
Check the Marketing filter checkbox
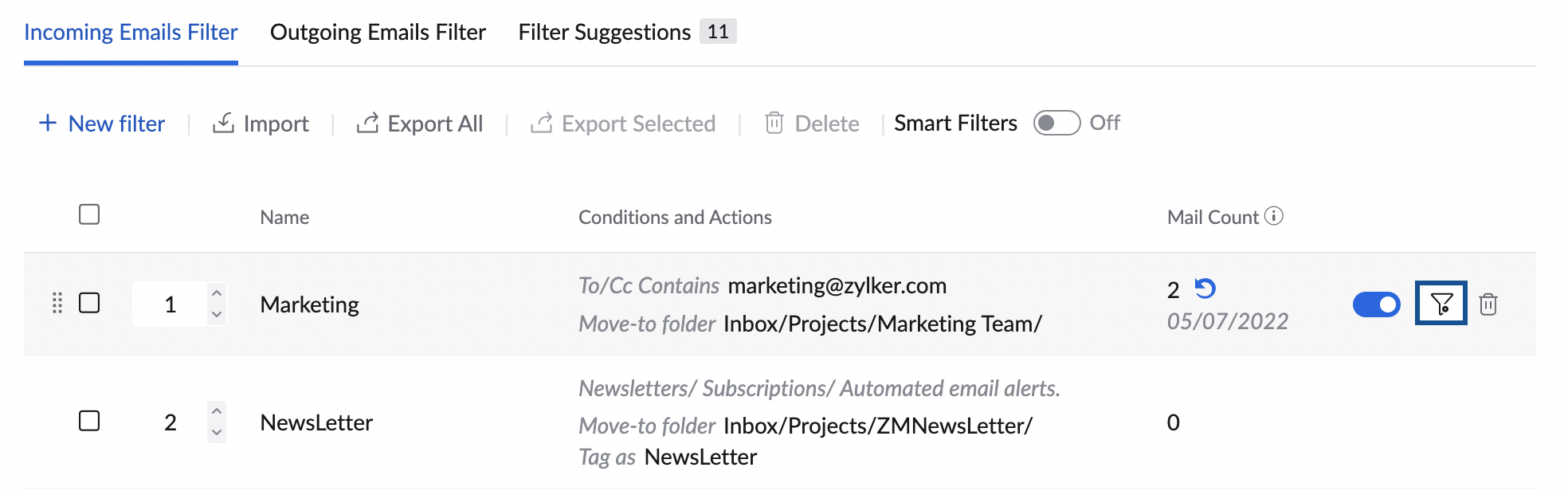click(x=89, y=303)
